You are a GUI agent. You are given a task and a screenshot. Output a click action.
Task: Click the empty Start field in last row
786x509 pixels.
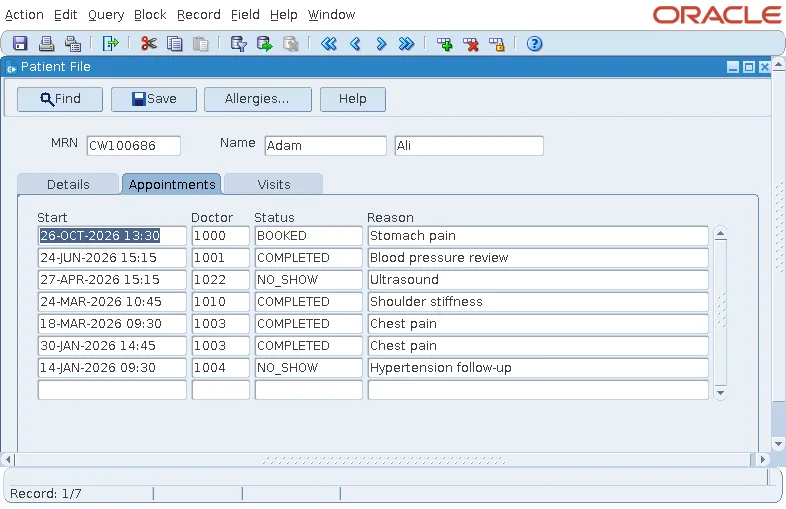point(112,390)
